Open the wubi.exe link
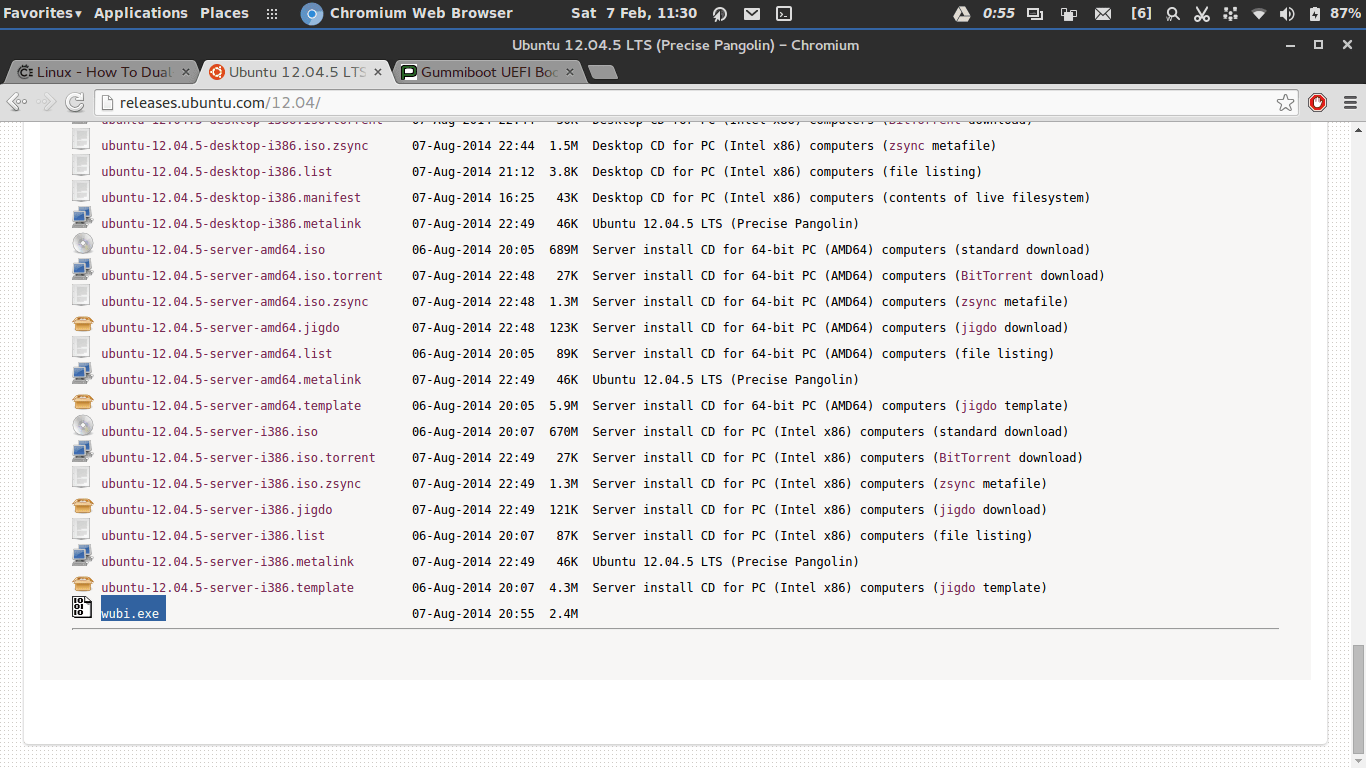 coord(130,614)
